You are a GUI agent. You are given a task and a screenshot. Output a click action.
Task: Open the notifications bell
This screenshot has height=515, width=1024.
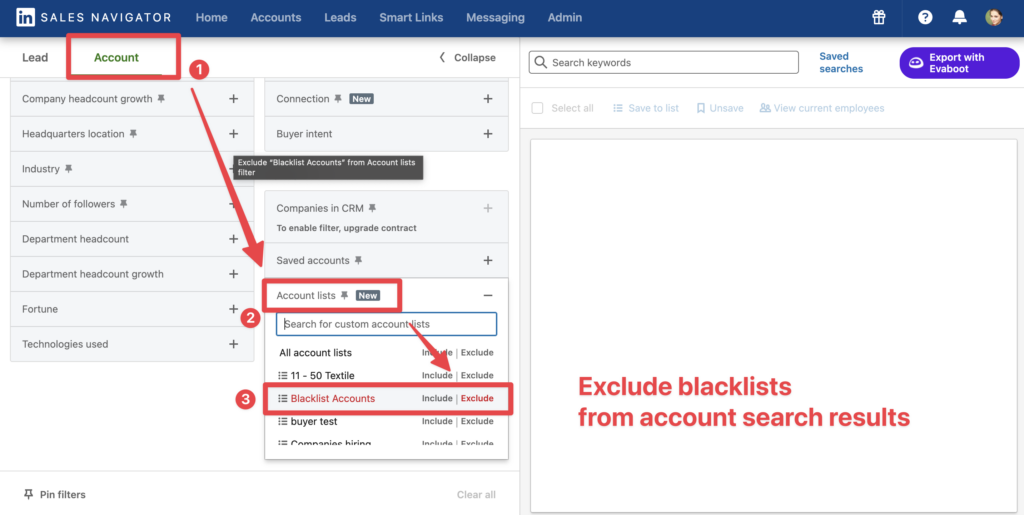[959, 18]
